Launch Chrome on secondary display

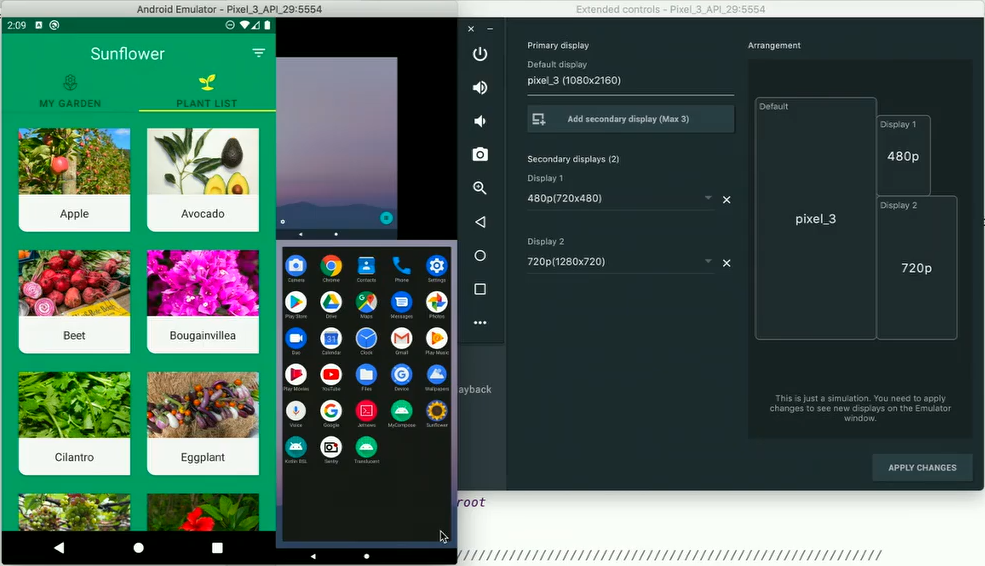331,268
